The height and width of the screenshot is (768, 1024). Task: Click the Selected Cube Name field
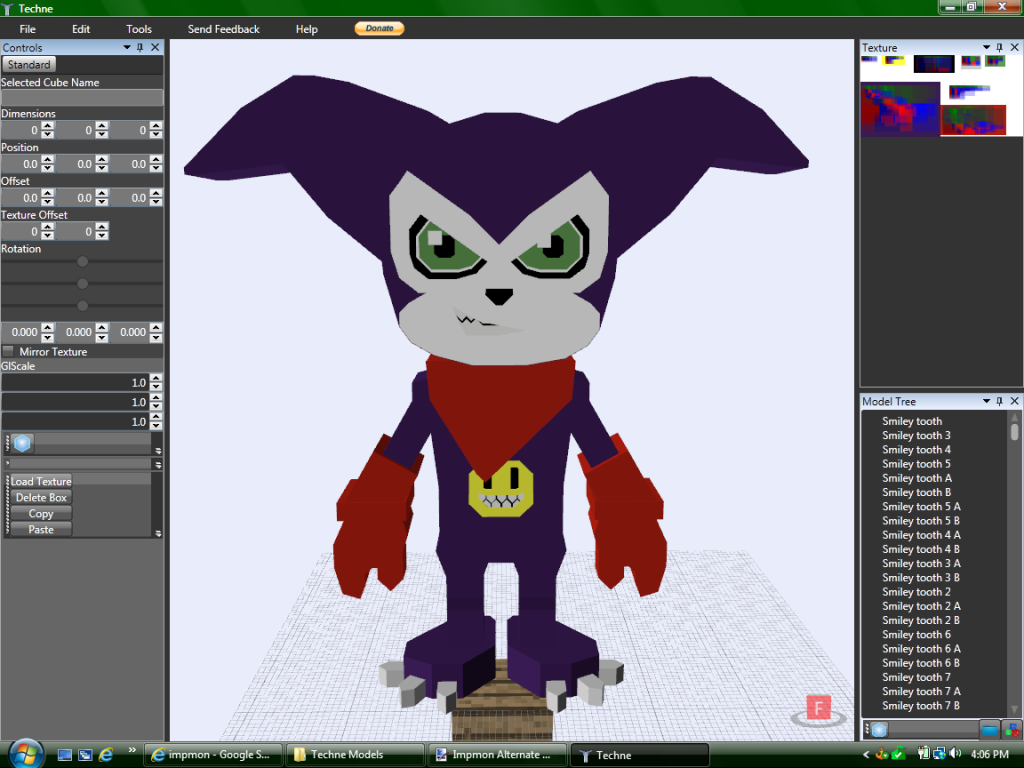click(82, 97)
